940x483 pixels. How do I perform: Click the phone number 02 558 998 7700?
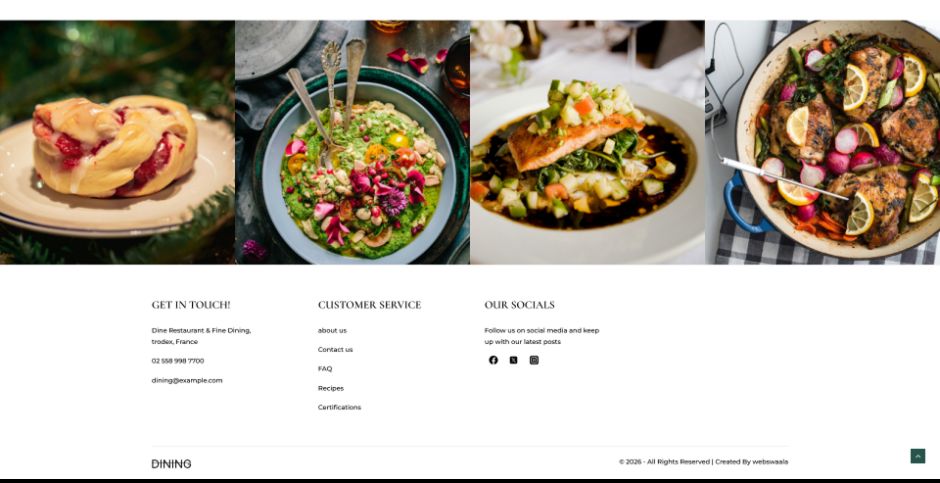(x=178, y=361)
